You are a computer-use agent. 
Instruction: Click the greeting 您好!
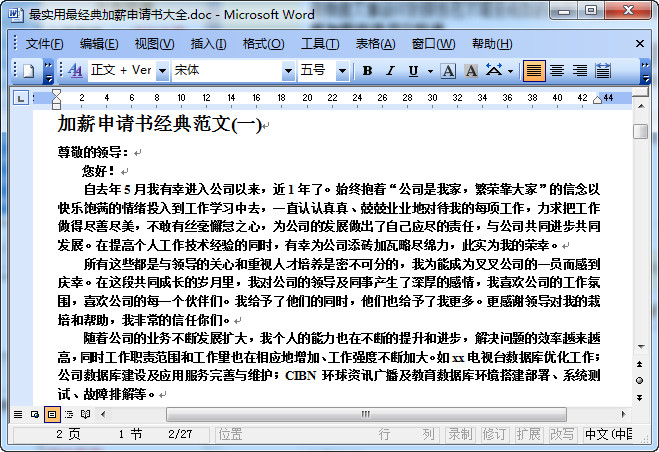point(98,171)
